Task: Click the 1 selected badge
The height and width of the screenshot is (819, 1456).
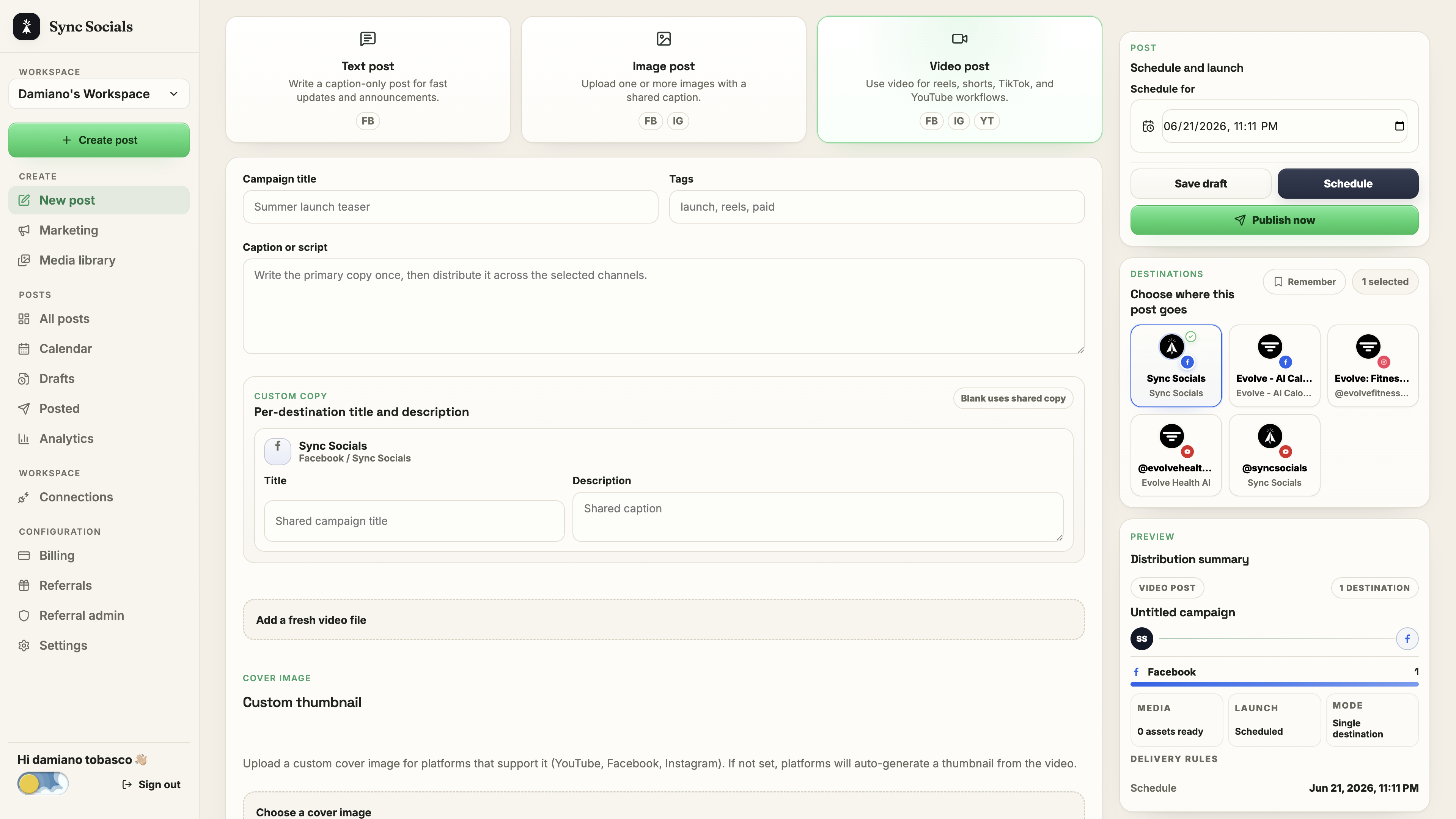Action: tap(1385, 282)
